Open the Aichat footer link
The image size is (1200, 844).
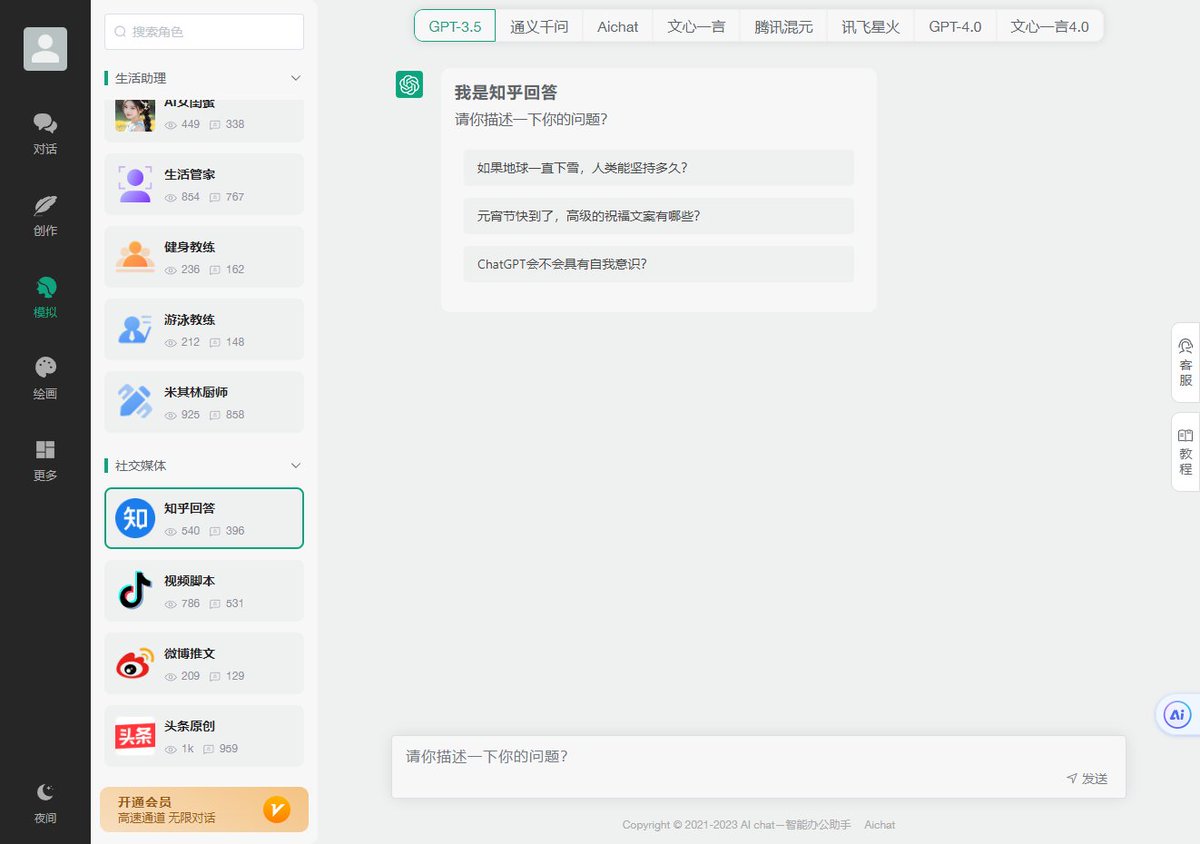click(x=880, y=825)
